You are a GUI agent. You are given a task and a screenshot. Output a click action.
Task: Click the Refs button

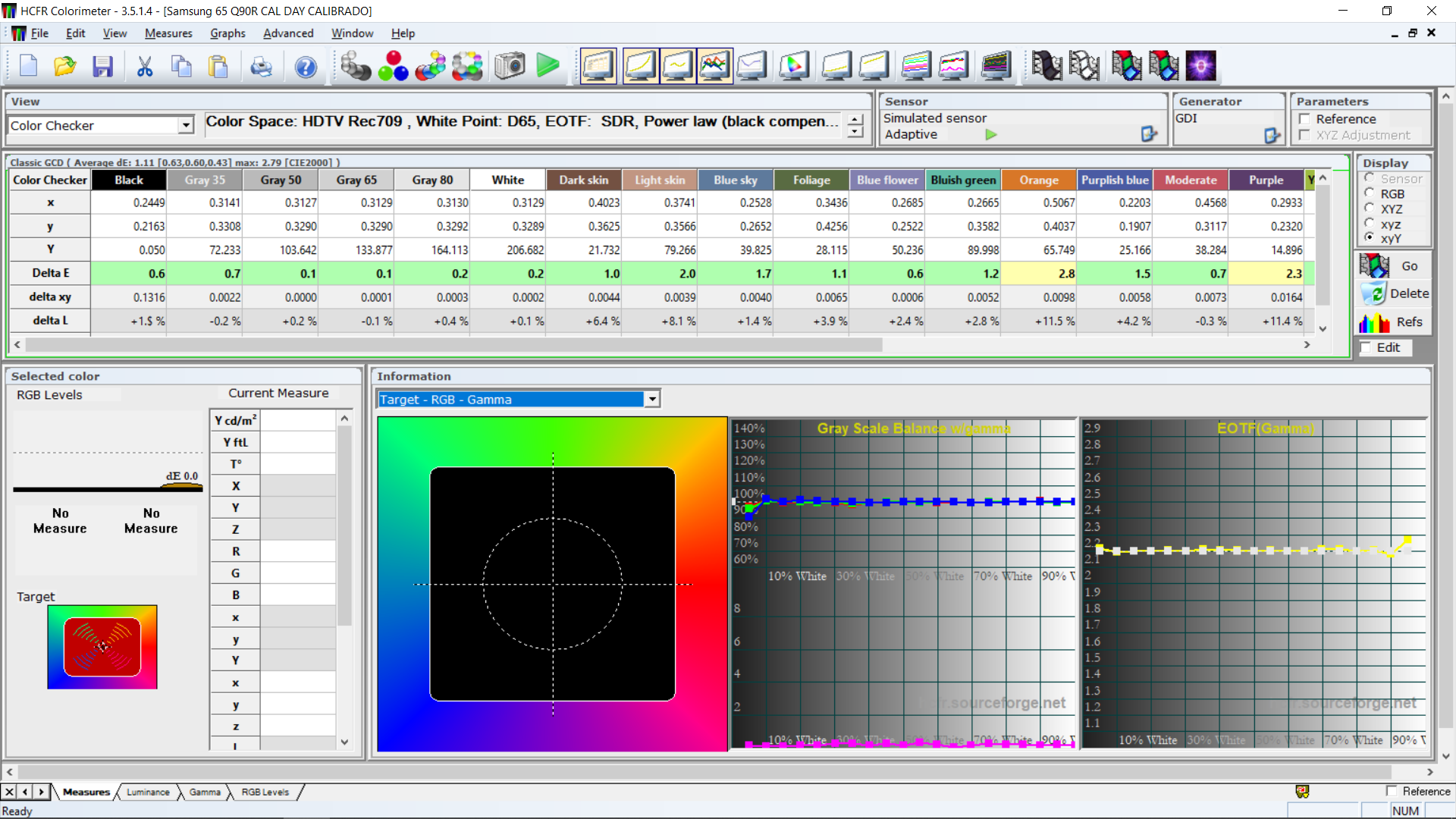1394,322
